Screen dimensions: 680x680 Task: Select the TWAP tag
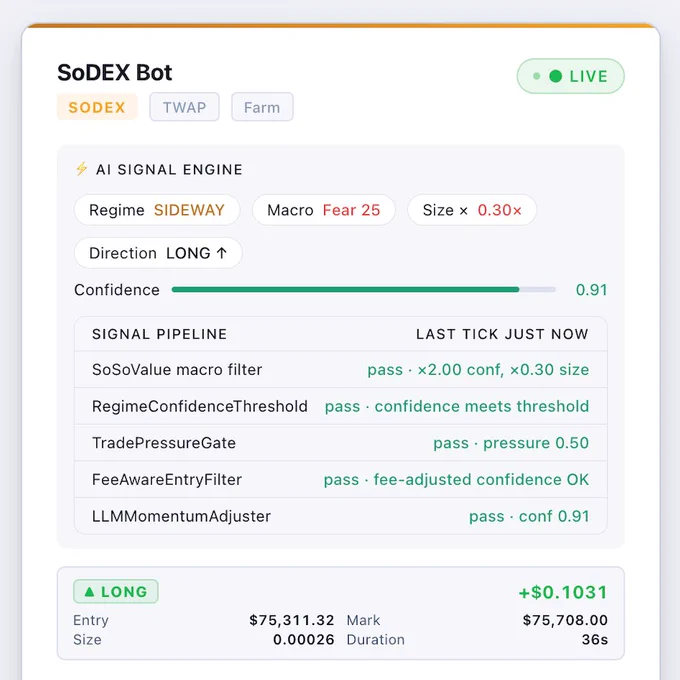pos(184,107)
